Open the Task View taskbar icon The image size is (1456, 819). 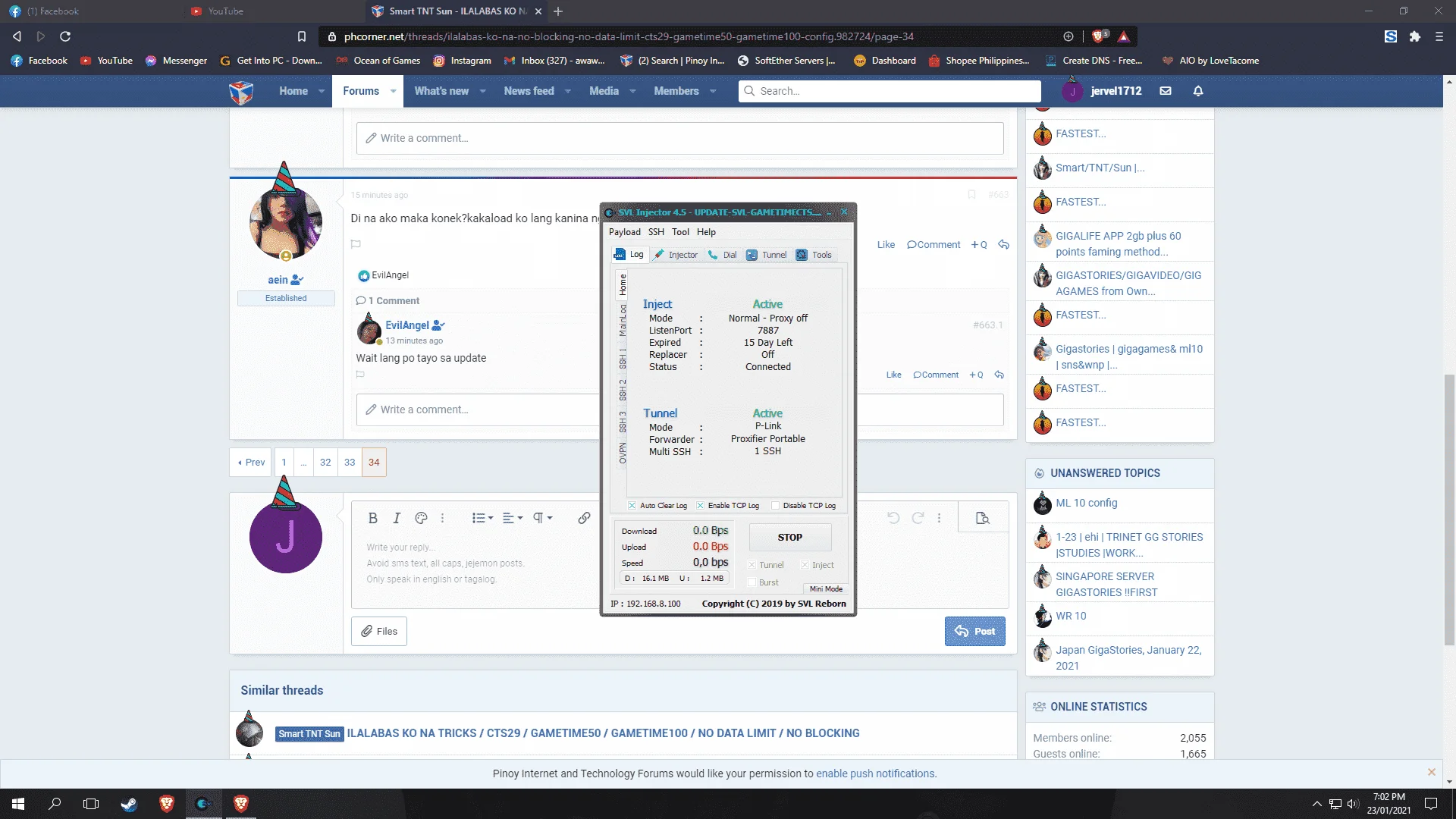(91, 804)
